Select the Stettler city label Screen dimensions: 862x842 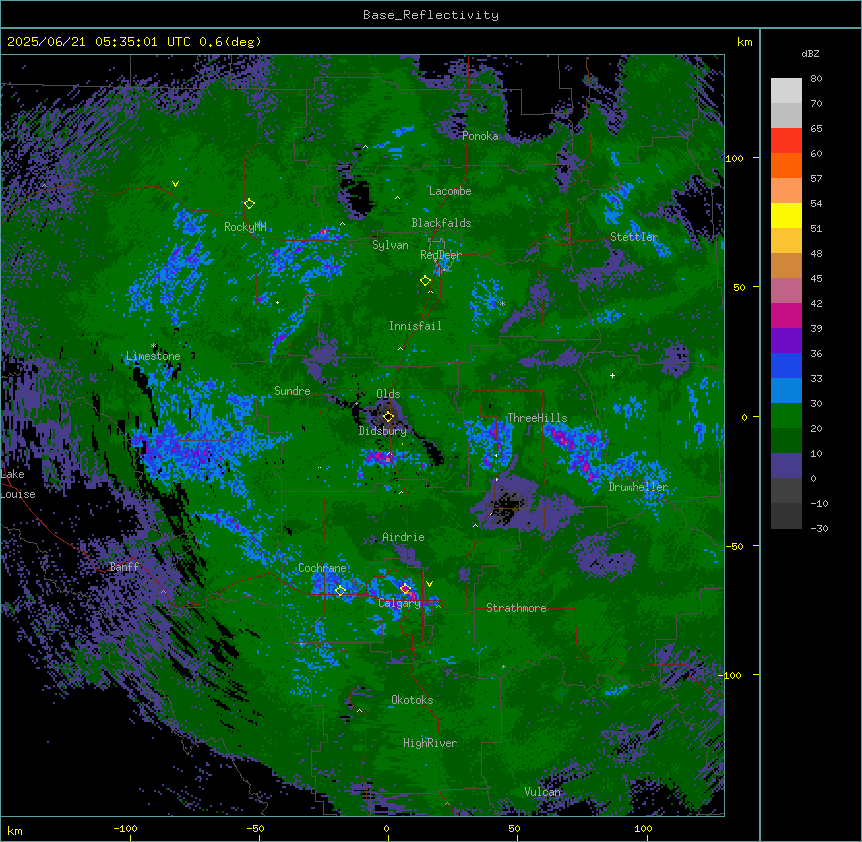pyautogui.click(x=634, y=236)
